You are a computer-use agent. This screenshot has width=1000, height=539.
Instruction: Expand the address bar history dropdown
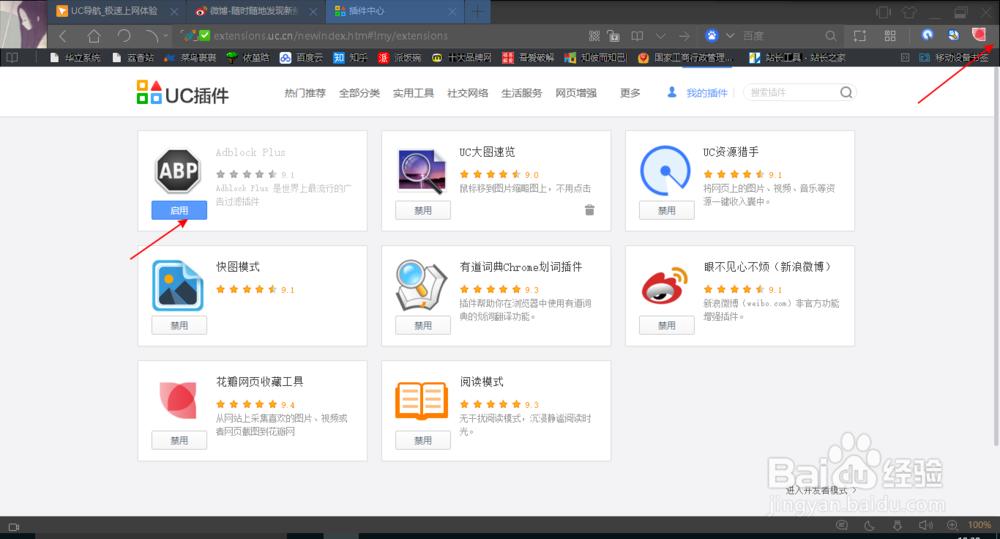coord(661,36)
